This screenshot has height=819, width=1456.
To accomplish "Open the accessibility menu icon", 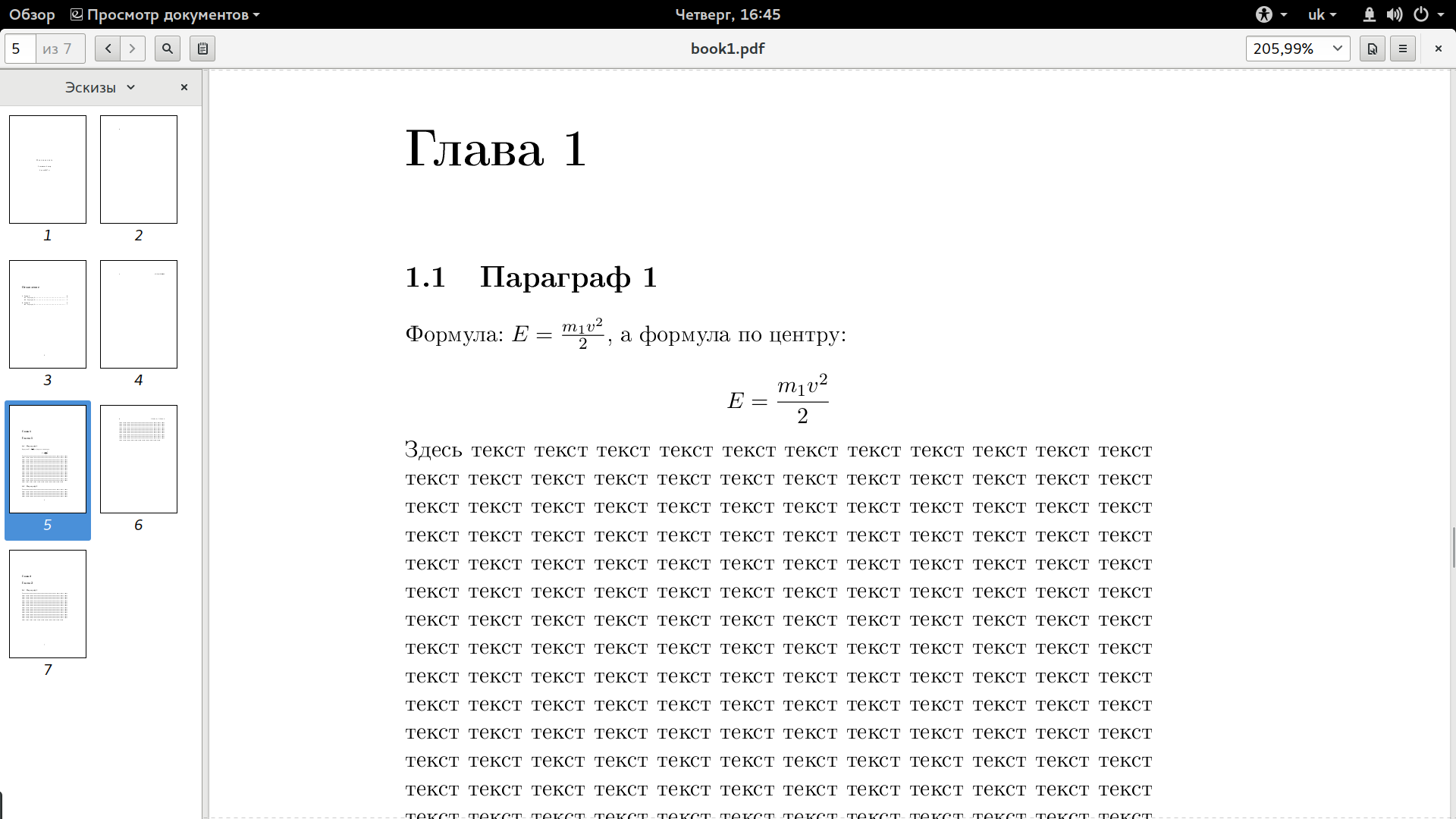I will pos(1271,14).
